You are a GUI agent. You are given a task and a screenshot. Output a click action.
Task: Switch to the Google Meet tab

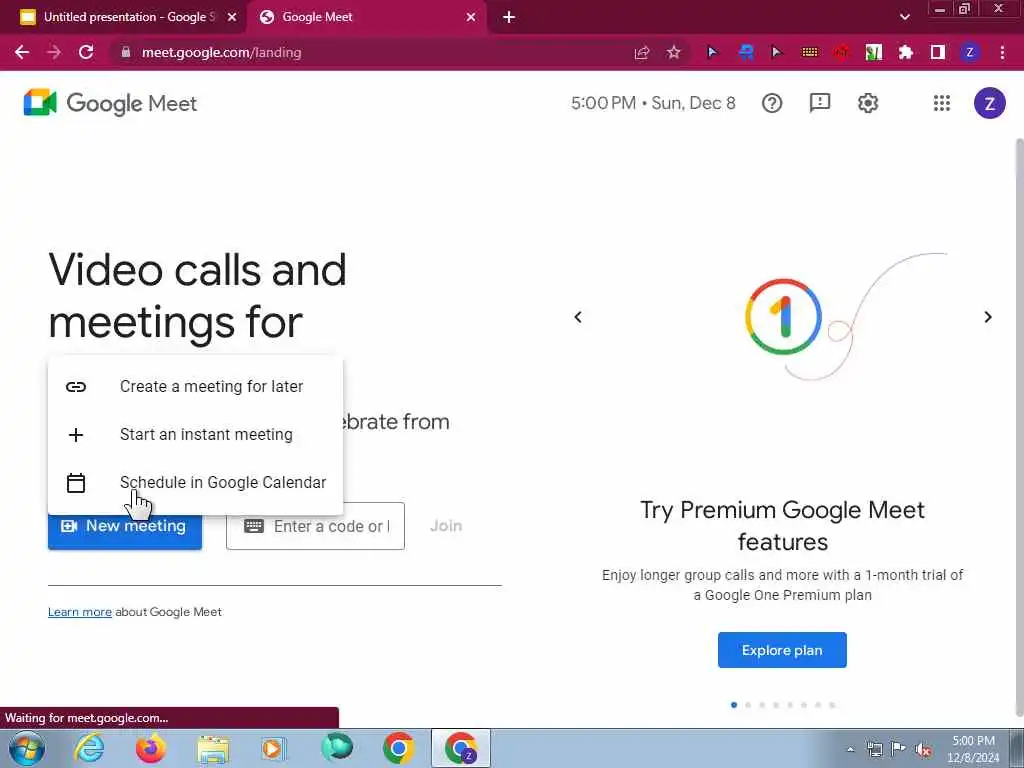pyautogui.click(x=366, y=17)
